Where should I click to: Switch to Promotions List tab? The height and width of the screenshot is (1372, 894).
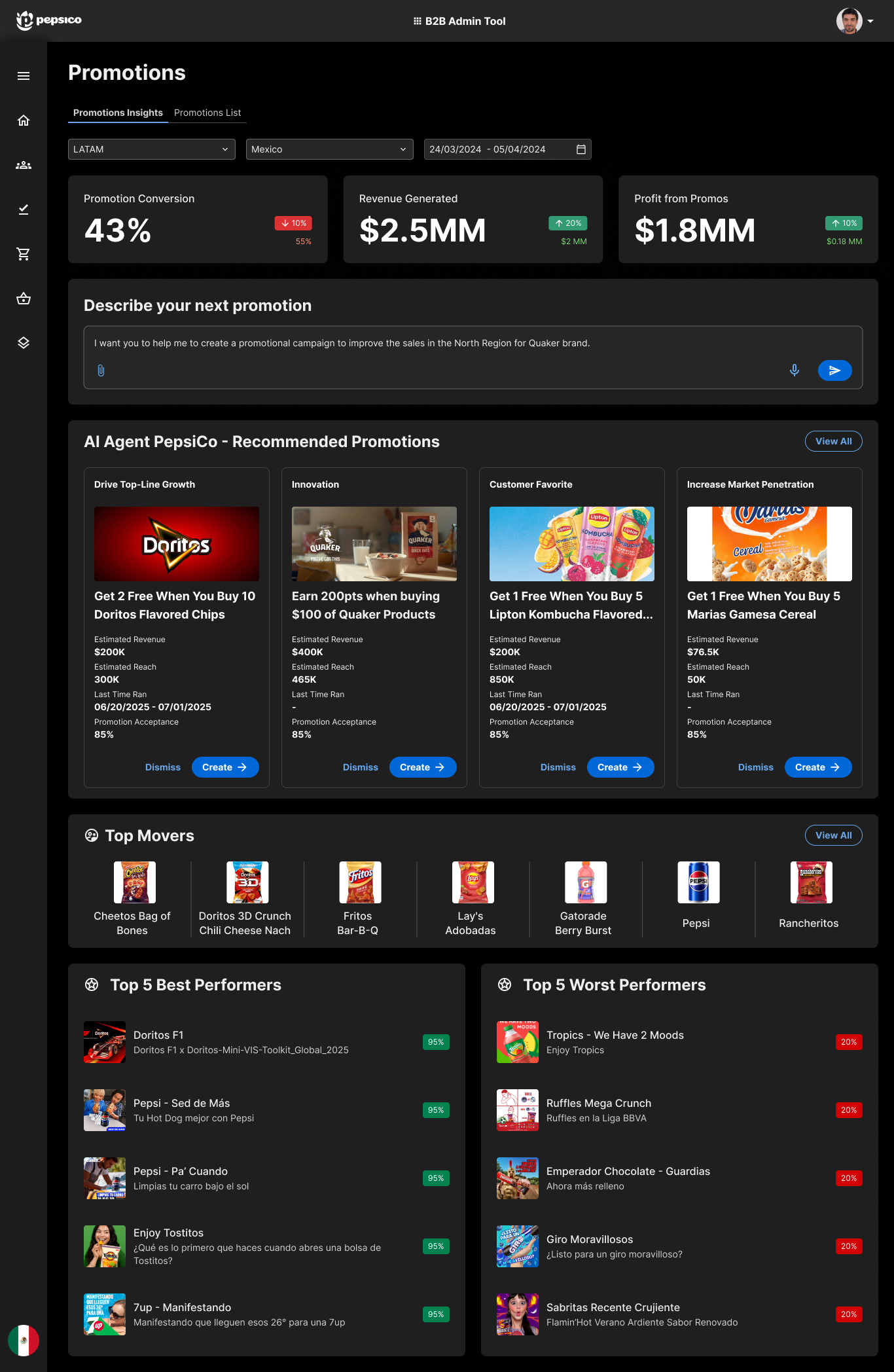click(x=207, y=113)
